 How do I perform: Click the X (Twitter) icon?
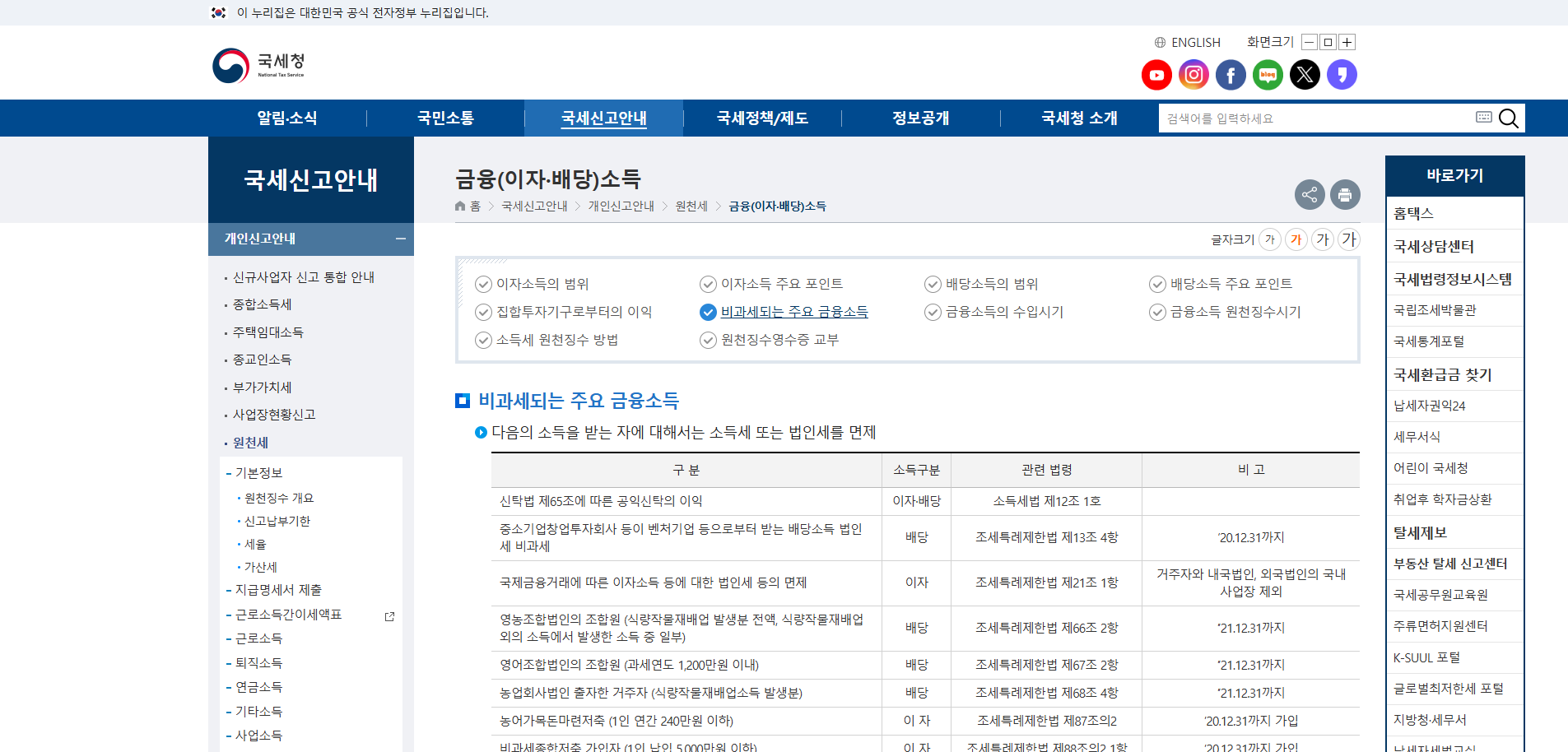(1305, 75)
